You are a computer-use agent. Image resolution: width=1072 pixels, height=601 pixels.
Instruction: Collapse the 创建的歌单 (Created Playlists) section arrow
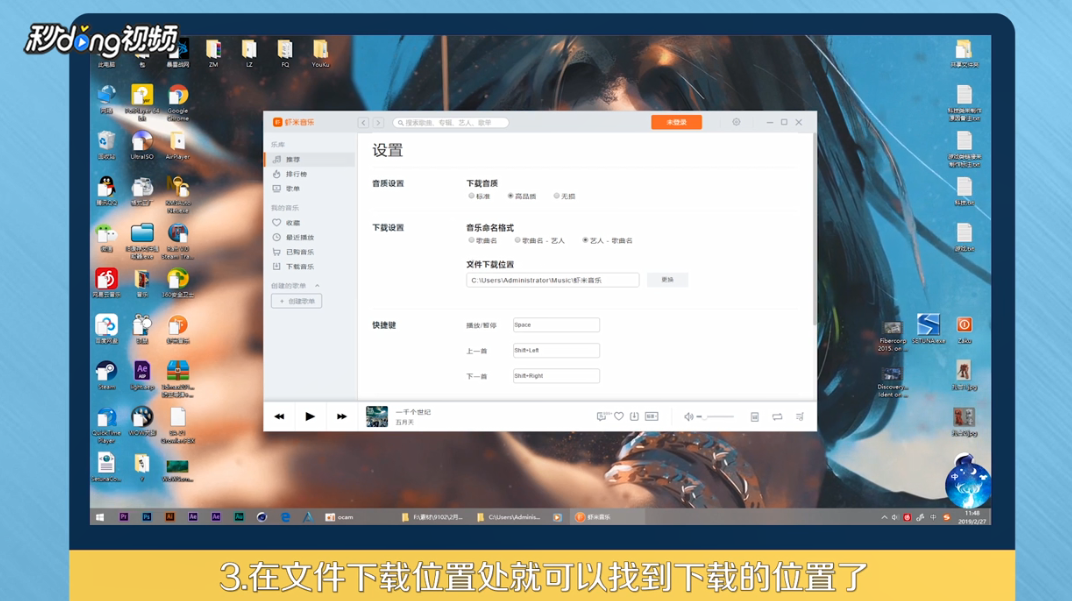(317, 286)
